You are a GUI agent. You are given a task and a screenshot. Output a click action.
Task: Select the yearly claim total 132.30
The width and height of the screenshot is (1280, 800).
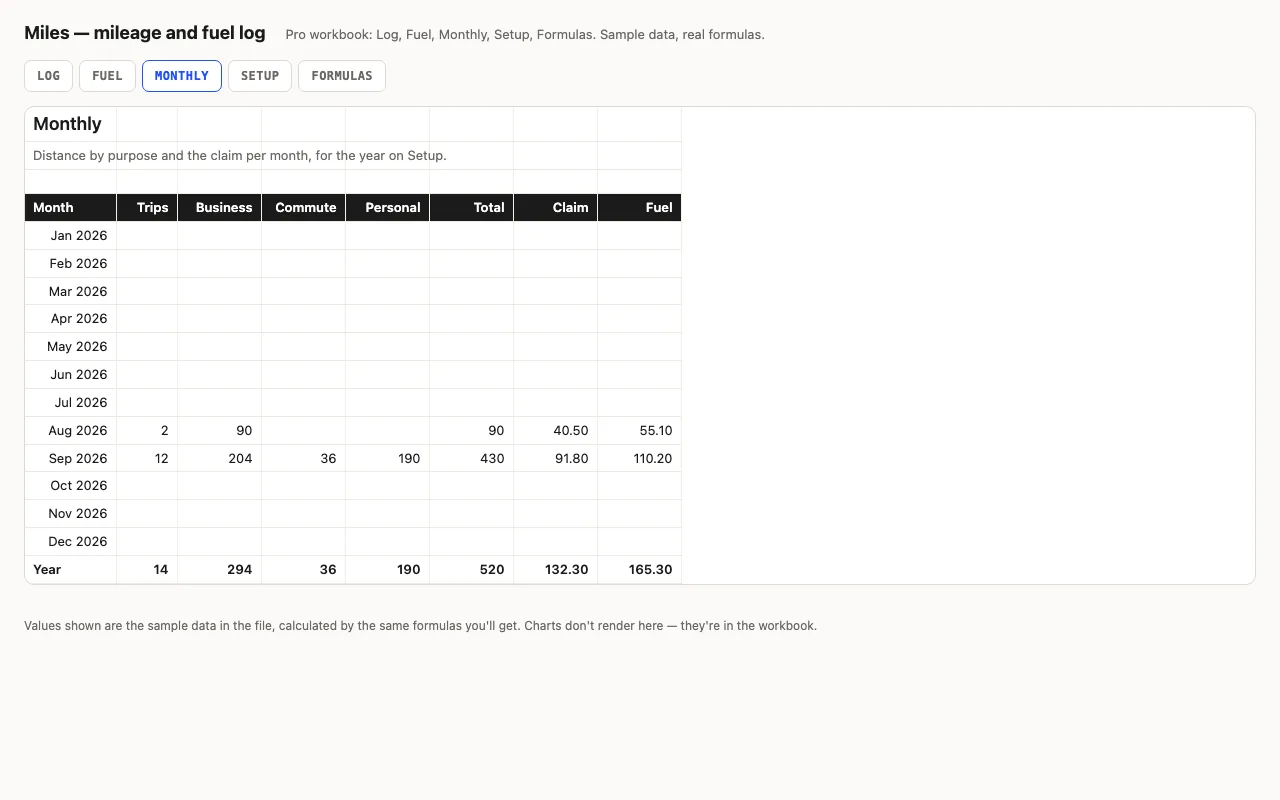(x=556, y=570)
